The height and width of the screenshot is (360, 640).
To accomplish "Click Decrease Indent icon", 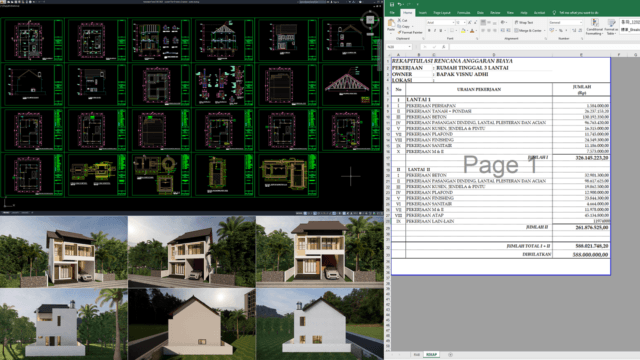I will coord(502,31).
